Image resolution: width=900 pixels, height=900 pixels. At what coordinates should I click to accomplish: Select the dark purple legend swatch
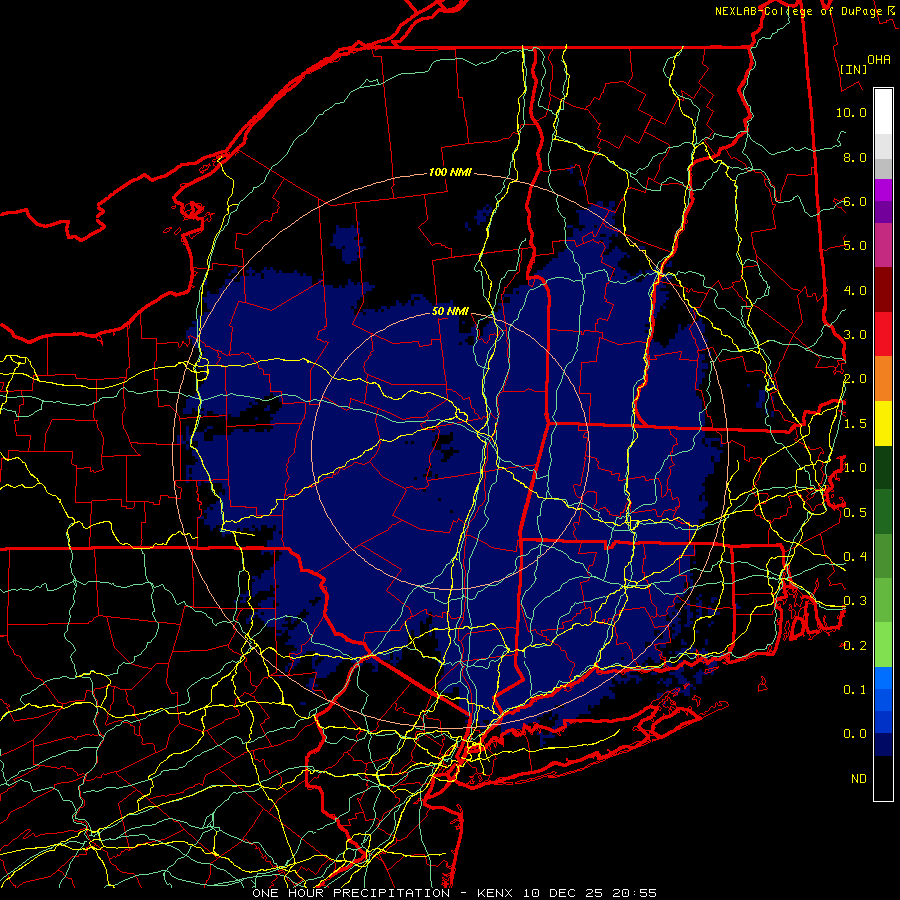click(x=883, y=212)
